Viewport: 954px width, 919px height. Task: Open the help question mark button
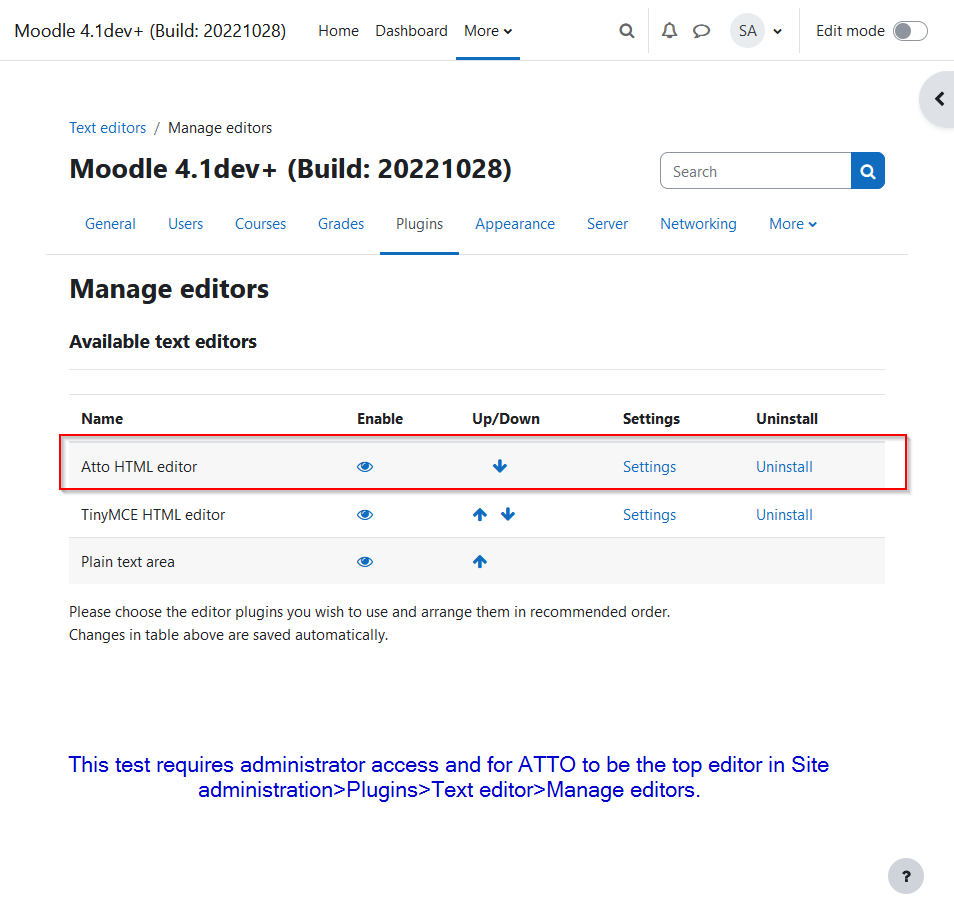(x=906, y=876)
